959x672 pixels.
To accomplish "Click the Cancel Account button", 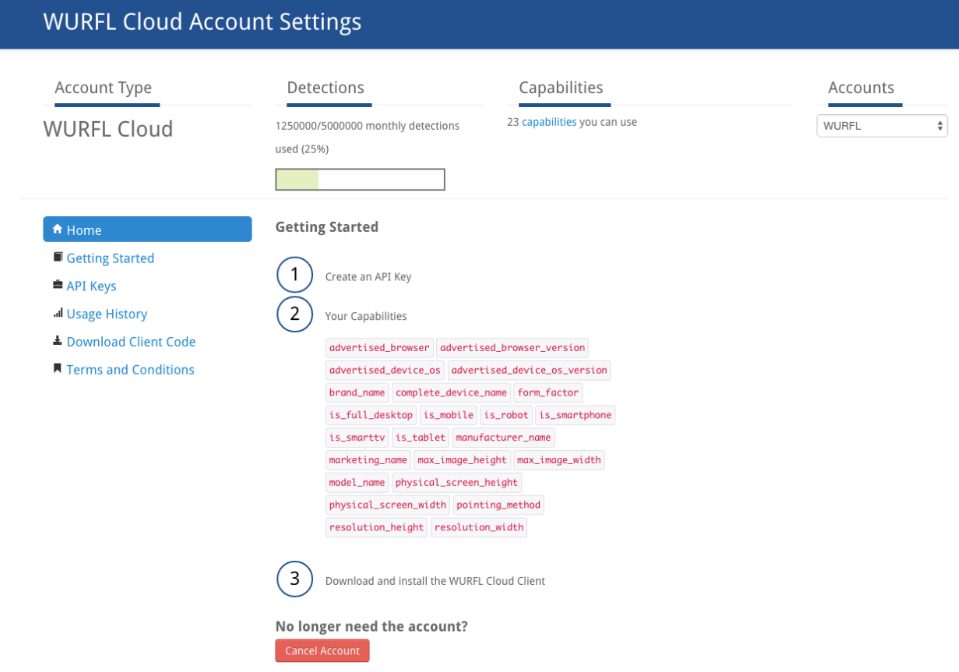I will pos(322,651).
